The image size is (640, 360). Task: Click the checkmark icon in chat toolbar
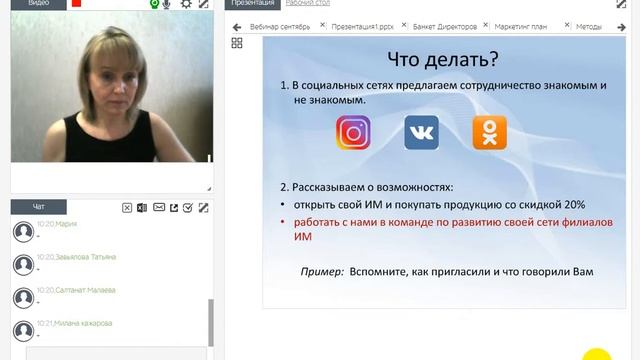(x=188, y=208)
